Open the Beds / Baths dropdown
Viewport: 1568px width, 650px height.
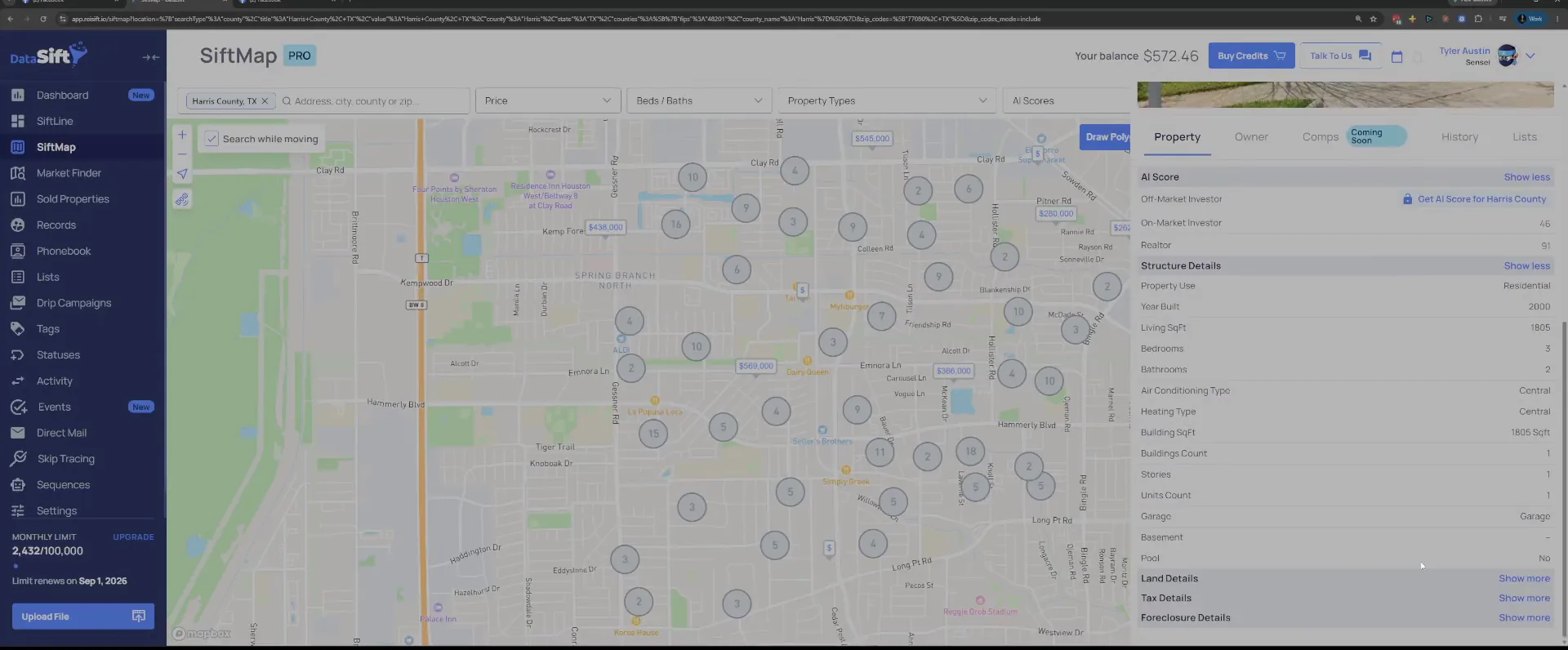click(700, 100)
